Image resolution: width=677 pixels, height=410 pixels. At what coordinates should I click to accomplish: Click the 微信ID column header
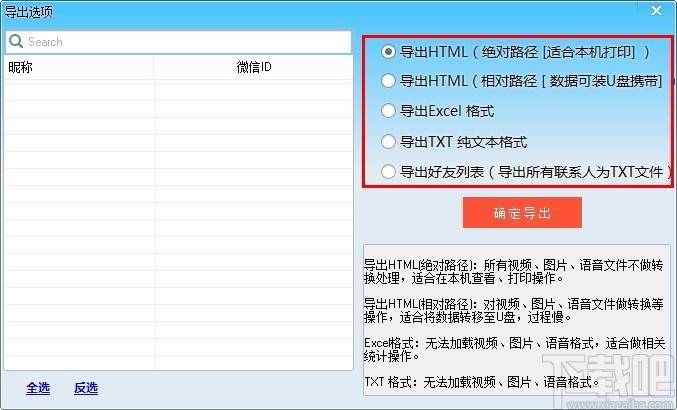(x=253, y=67)
